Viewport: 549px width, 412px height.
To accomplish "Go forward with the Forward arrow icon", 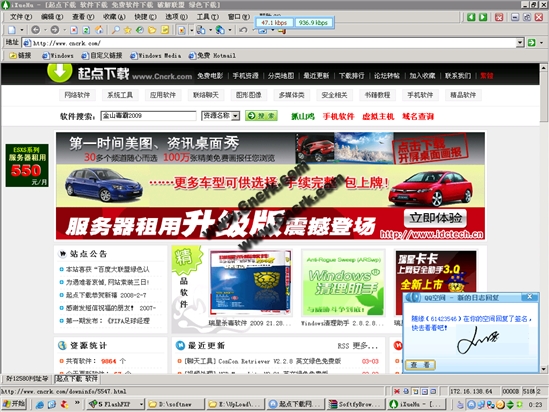I will 55,30.
